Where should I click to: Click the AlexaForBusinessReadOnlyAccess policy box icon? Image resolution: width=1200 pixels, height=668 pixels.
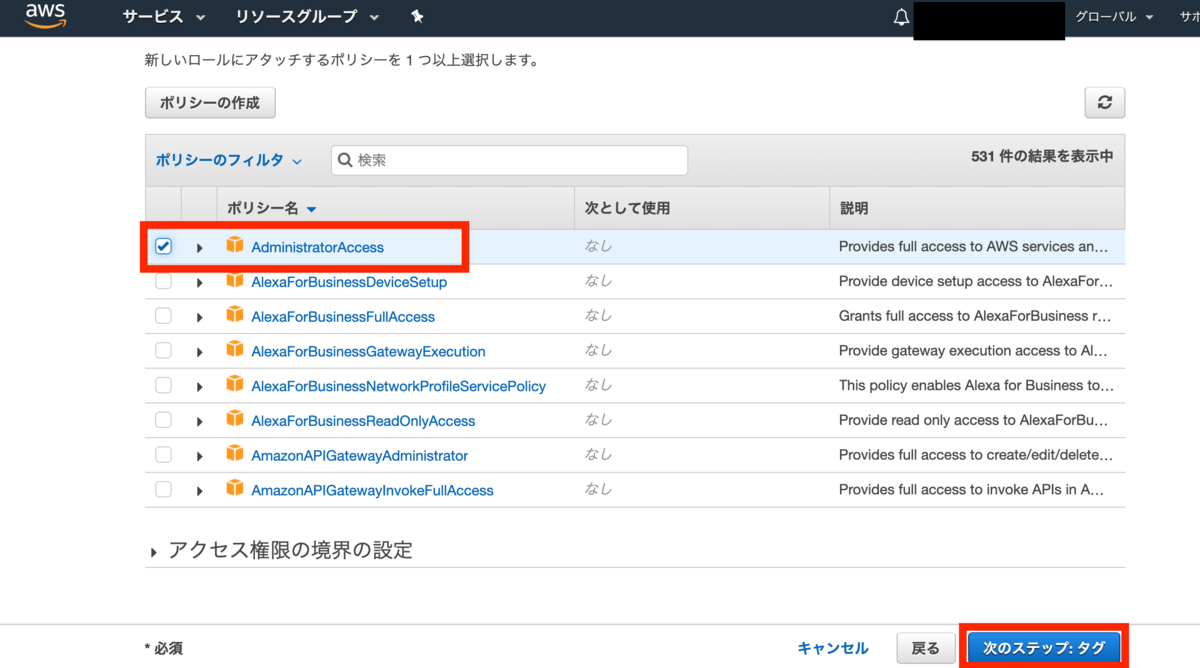pos(235,419)
